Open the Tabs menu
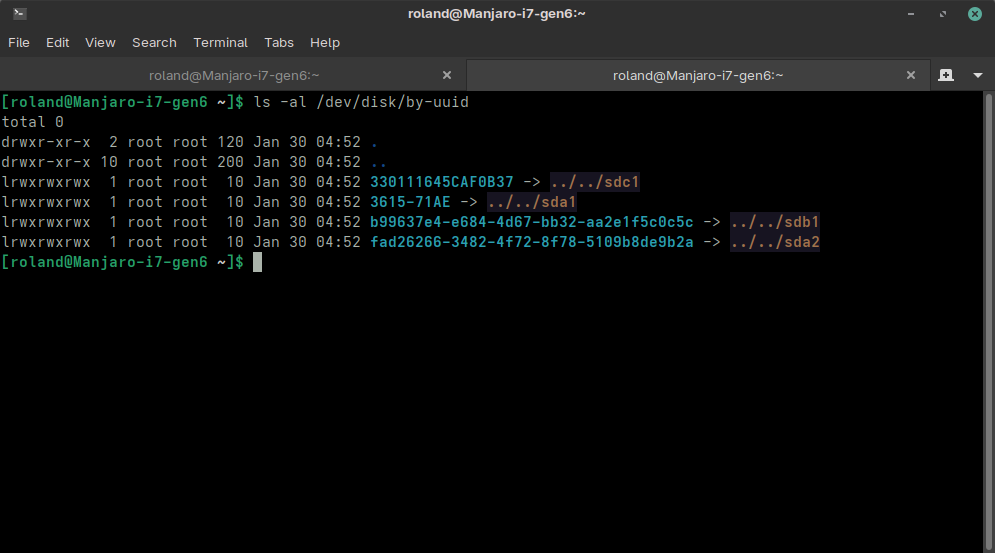Viewport: 995px width, 553px height. (x=279, y=43)
